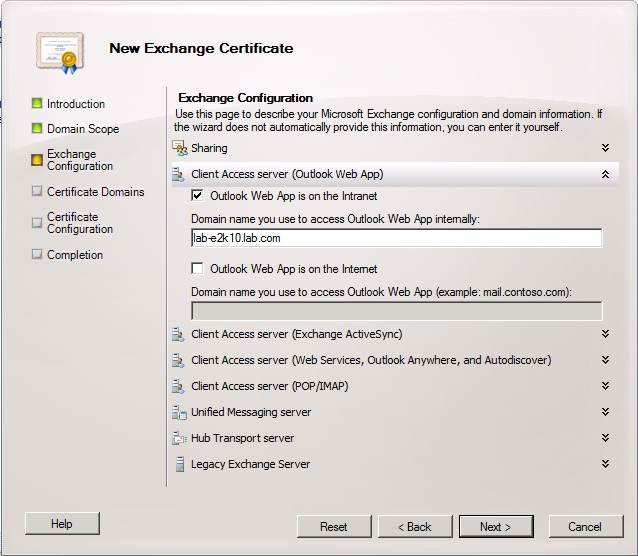638x556 pixels.
Task: Click the Hub Transport server icon
Action: coord(179,438)
